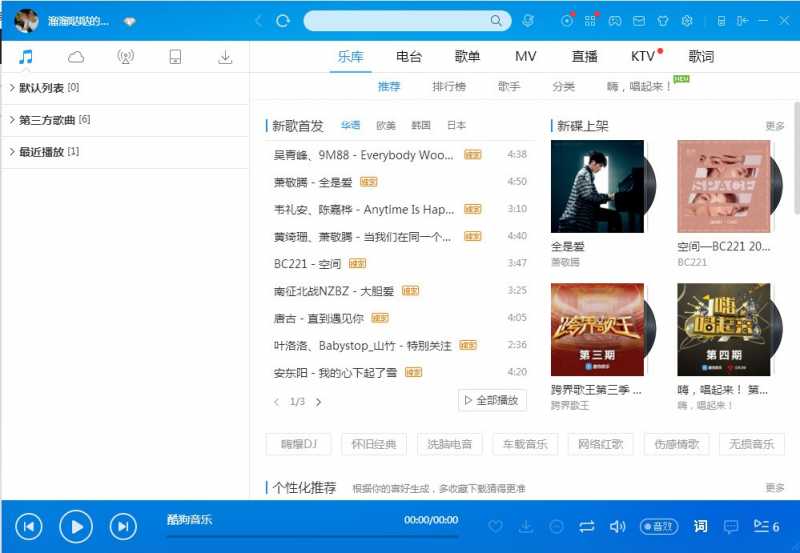This screenshot has height=553, width=800.
Task: Play the previous track
Action: (x=29, y=526)
